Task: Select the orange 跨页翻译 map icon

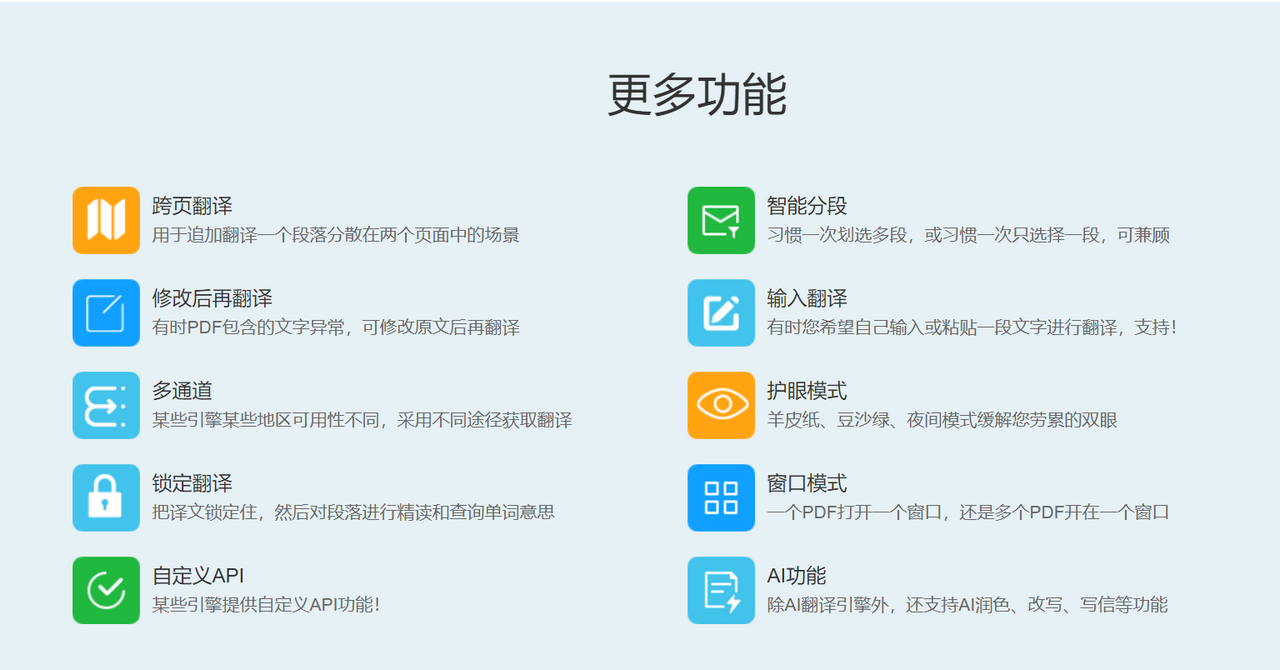Action: click(106, 220)
